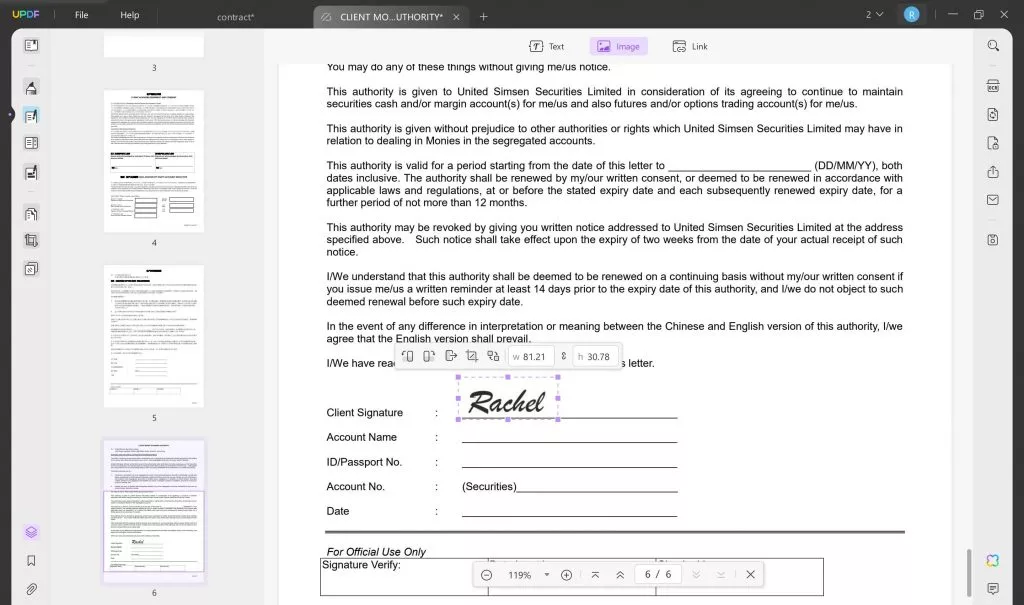Viewport: 1024px width, 605px height.
Task: Replace the selected signature image
Action: 495,355
